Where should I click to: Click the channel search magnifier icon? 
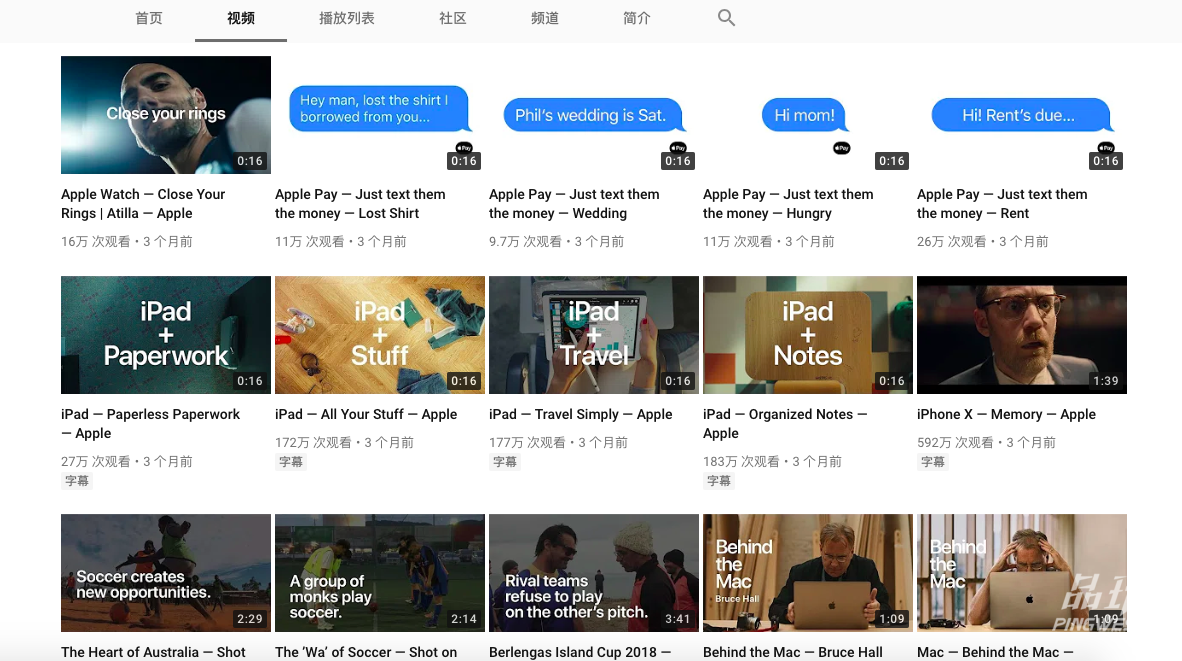tap(726, 18)
